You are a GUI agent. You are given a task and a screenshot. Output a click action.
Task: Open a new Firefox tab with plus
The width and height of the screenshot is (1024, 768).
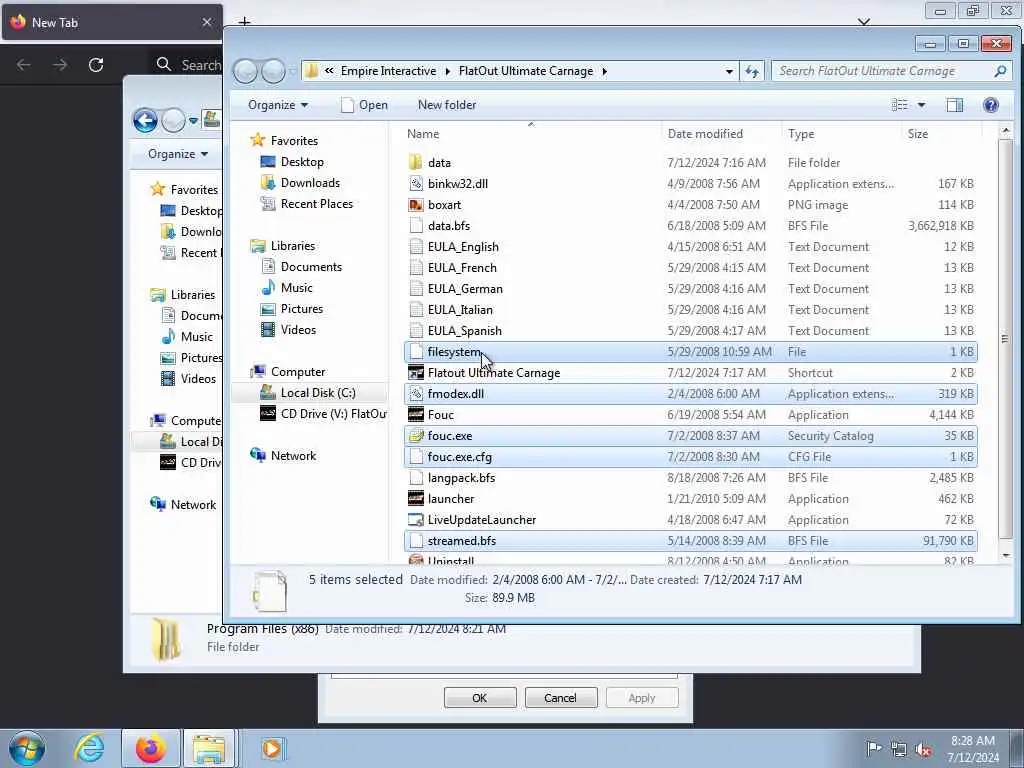[244, 22]
